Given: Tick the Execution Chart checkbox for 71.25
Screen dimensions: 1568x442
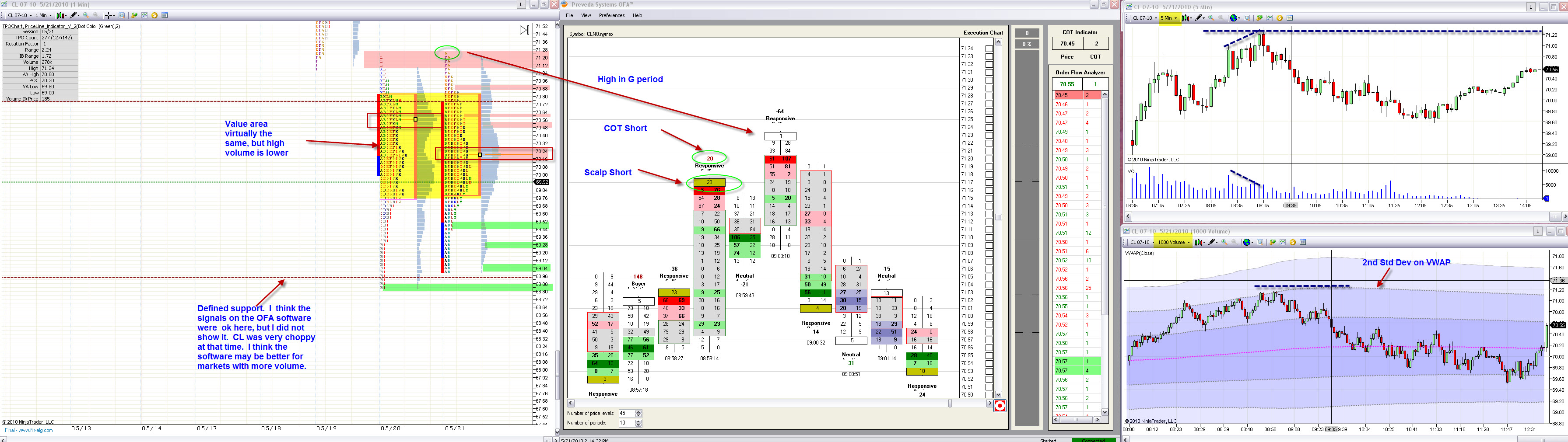Looking at the screenshot, I should (989, 120).
